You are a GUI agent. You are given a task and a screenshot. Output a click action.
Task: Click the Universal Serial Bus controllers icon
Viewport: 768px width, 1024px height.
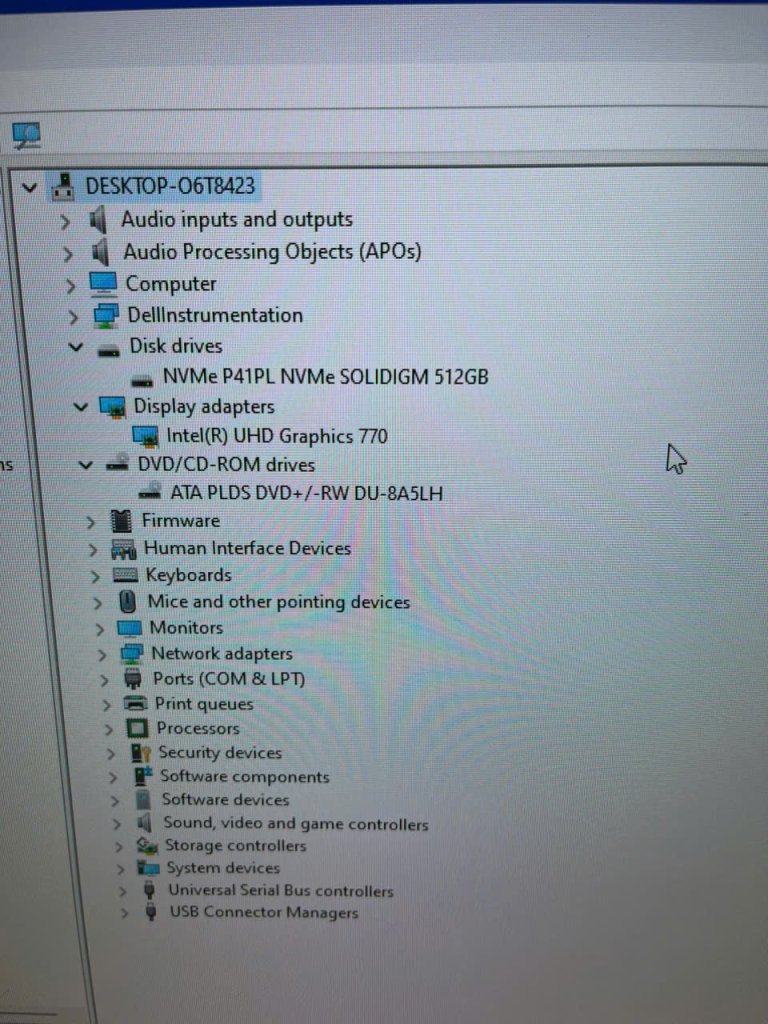coord(150,889)
